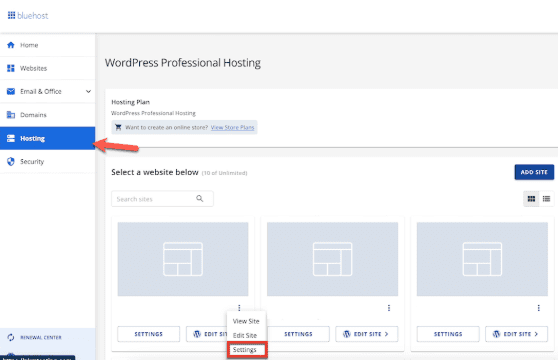The image size is (558, 360).
Task: Open Email & Office section
Action: pos(47,91)
